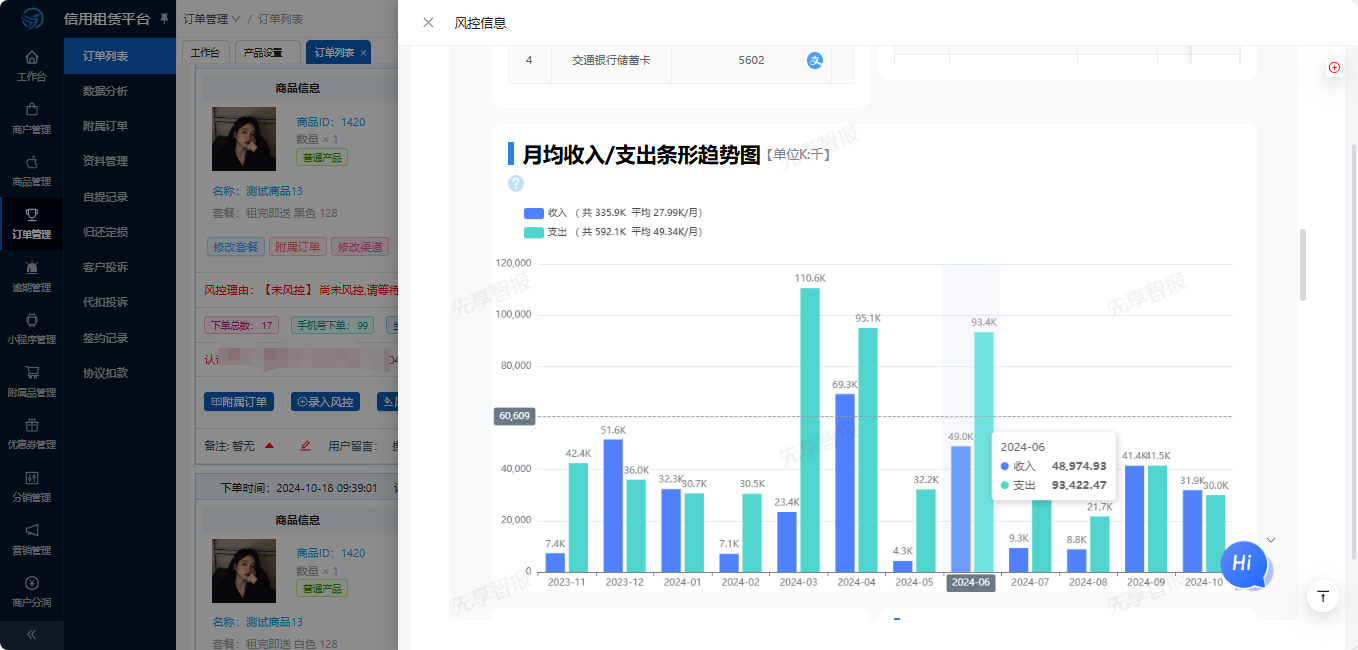Click the platform logo at top left
Image resolution: width=1358 pixels, height=650 pixels.
[32, 19]
